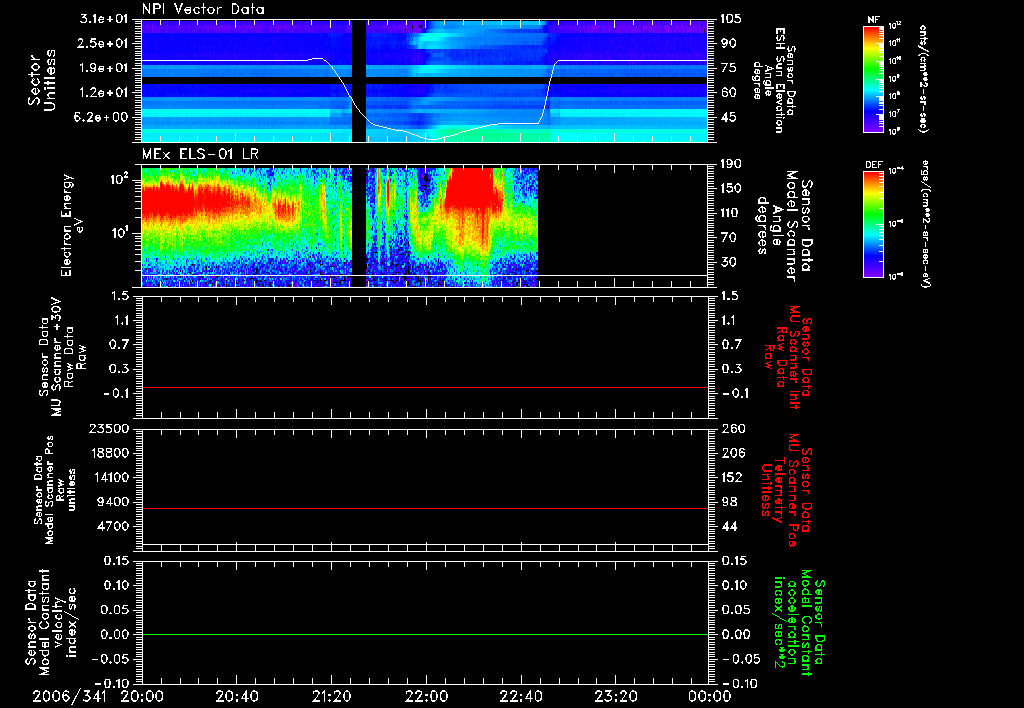
Task: Click the red 'MU Scanner Pos Telemetry' label
Action: [x=787, y=490]
